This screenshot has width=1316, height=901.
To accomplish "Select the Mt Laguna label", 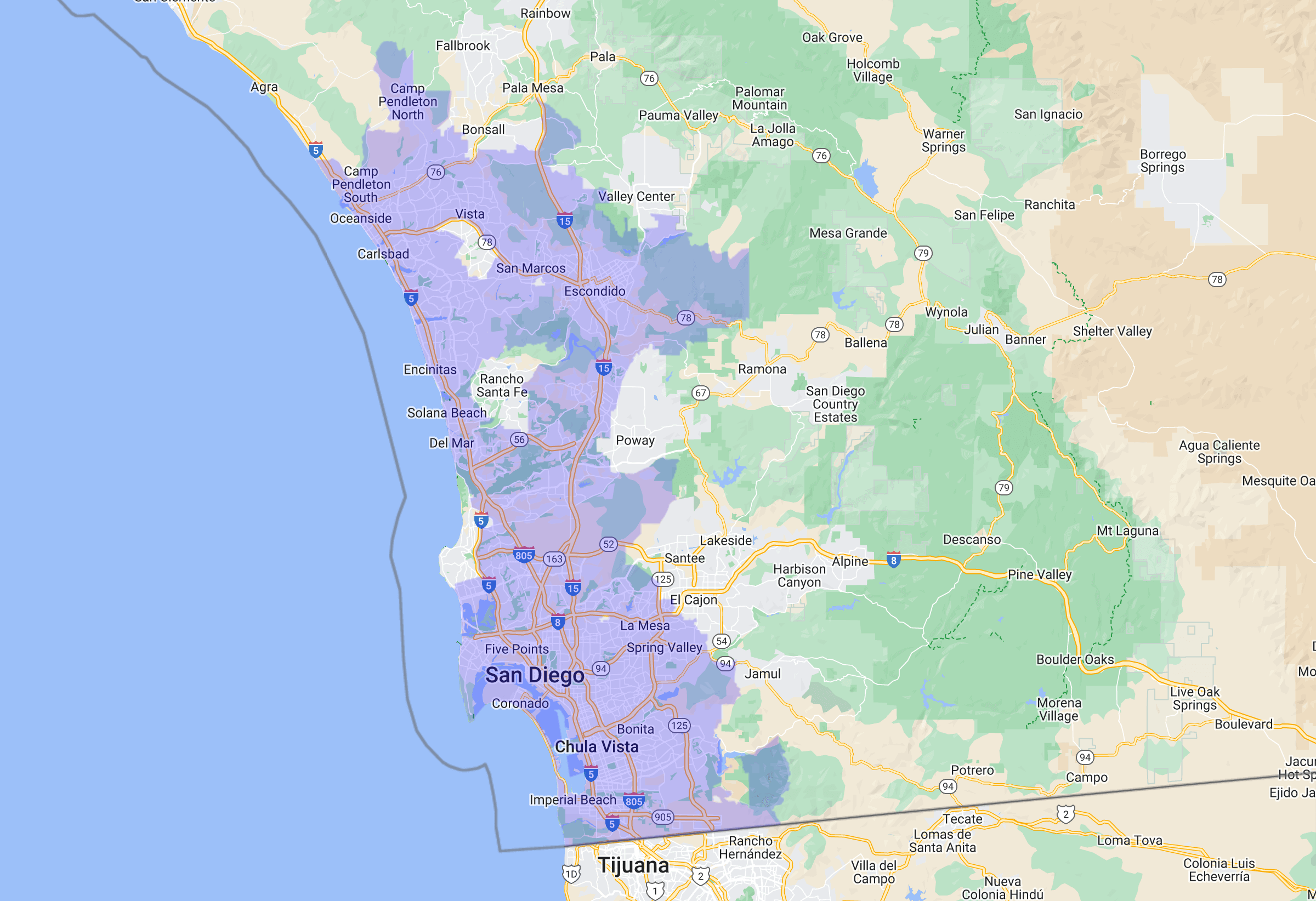I will coord(1127,531).
